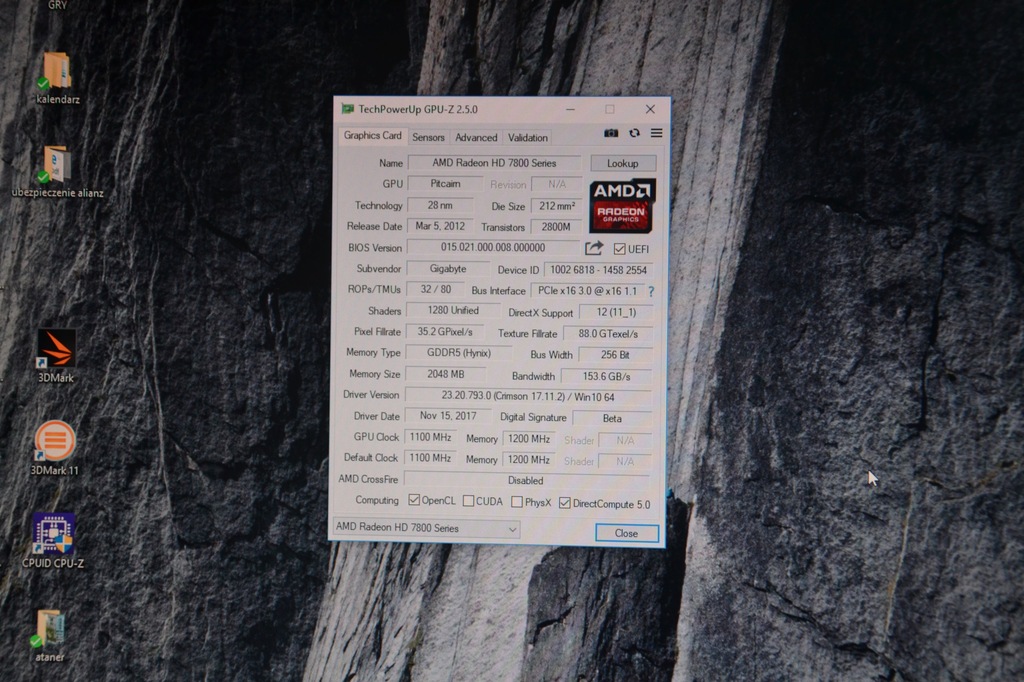Click the Pixel Fillrate value 35.2 GPixel/s

(x=445, y=332)
